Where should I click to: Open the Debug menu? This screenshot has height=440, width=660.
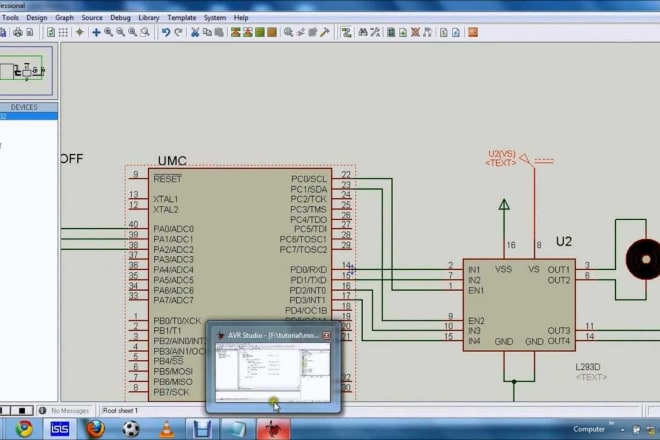coord(120,18)
